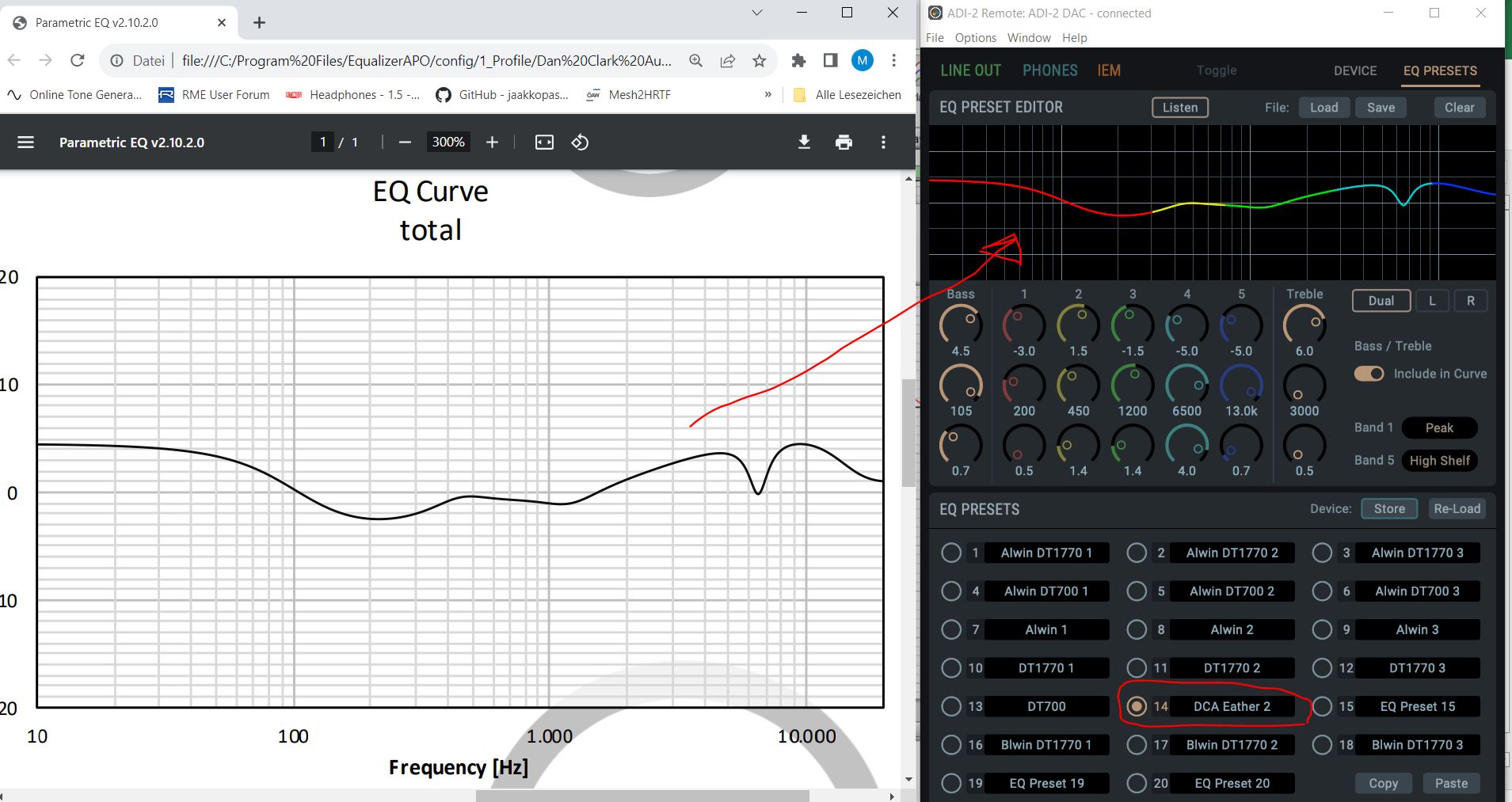This screenshot has height=802, width=1512.
Task: Switch to DEVICE tab
Action: [x=1355, y=70]
